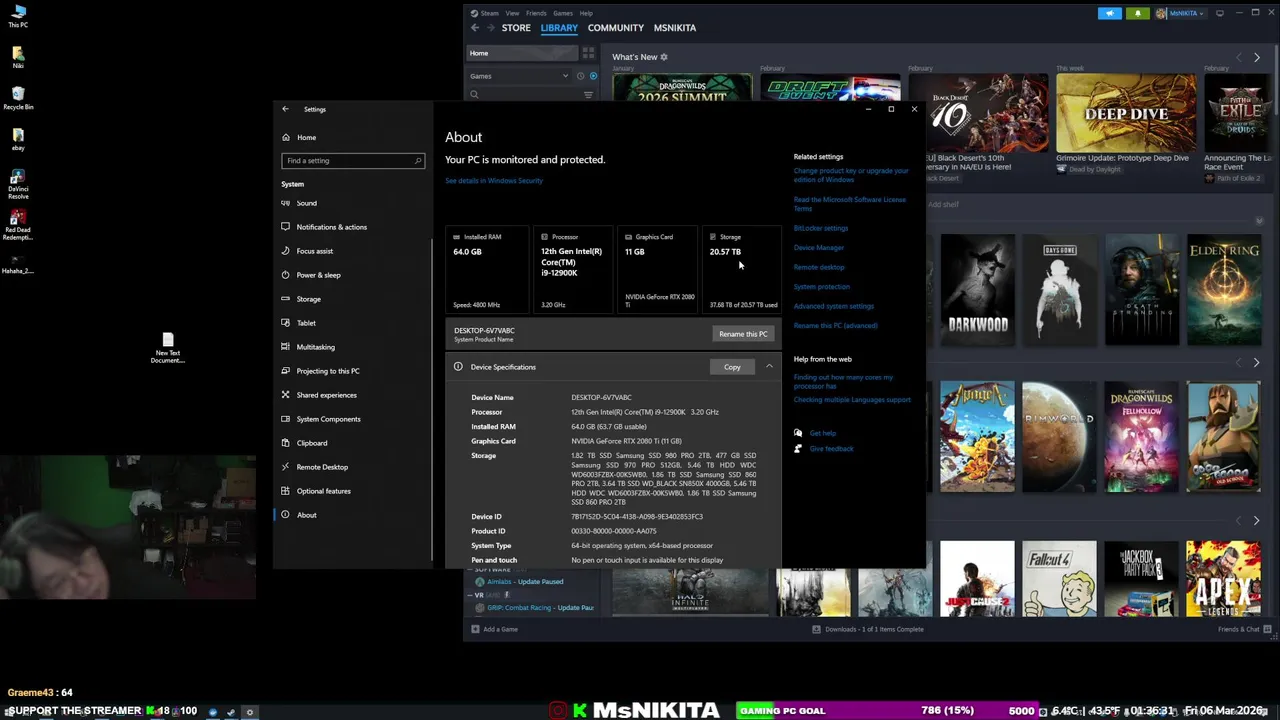Open Steam Friends menu
This screenshot has width=1280, height=720.
536,13
